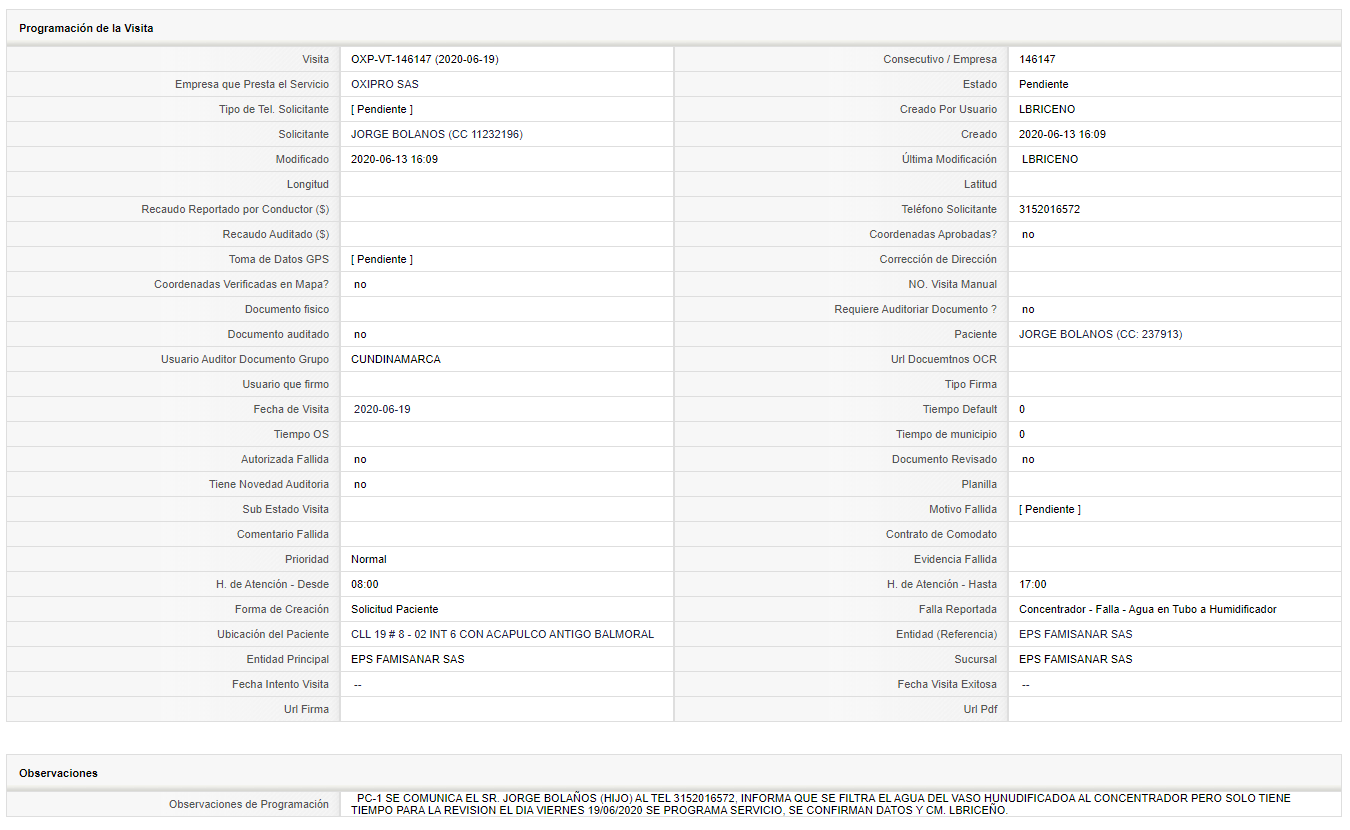Click phone number 3152016572 in Teléfono Solicitante

[1049, 210]
